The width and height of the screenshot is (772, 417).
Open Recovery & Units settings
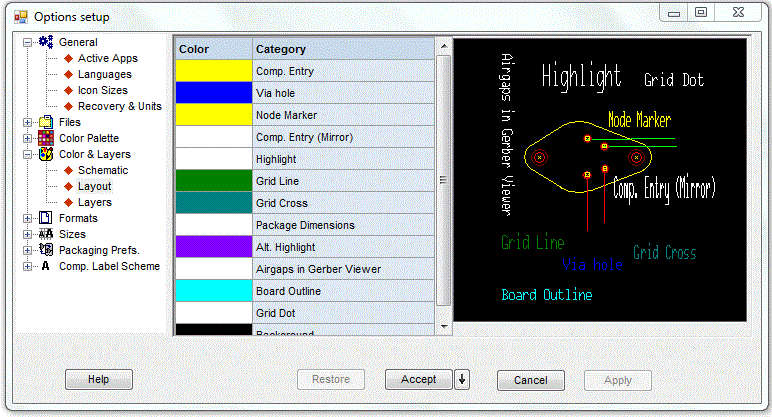[119, 106]
